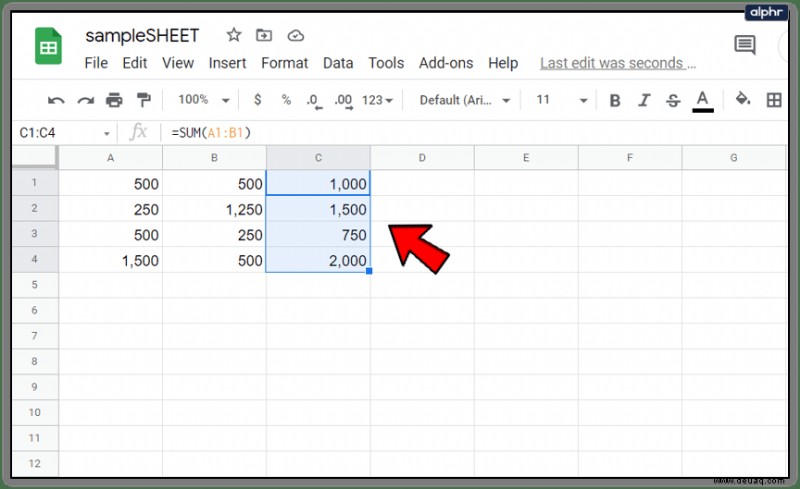Select cell A2 containing 250
The width and height of the screenshot is (800, 489).
coord(110,208)
